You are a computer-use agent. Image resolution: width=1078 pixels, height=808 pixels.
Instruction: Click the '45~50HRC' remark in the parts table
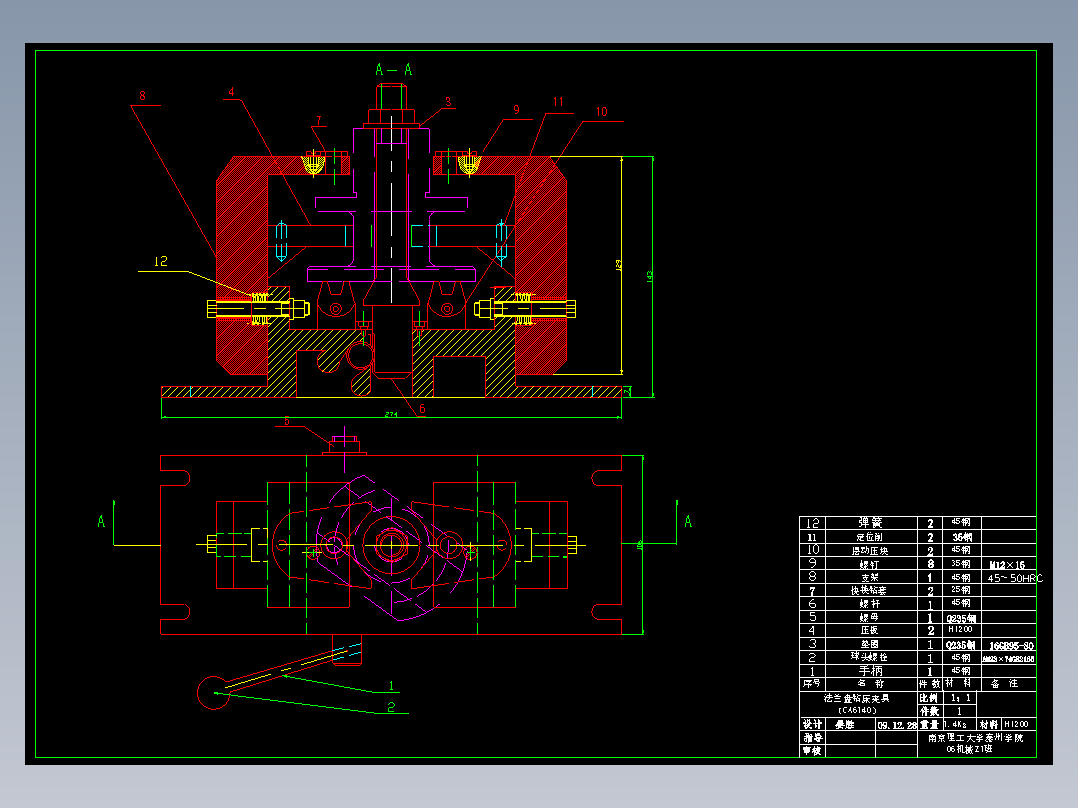[1015, 578]
